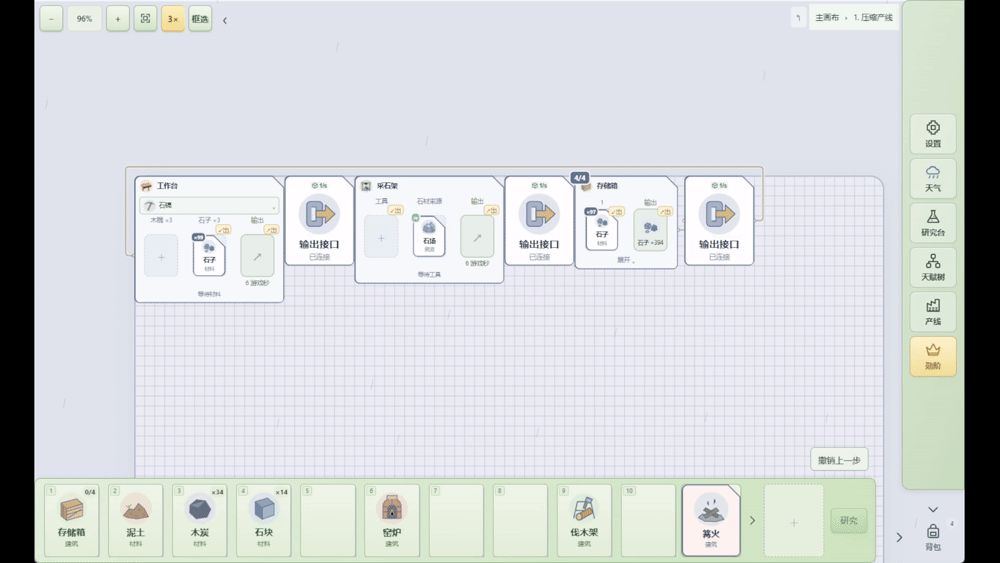Select empty hotbar slot 5
Screen dimensions: 1000x563
[328, 520]
